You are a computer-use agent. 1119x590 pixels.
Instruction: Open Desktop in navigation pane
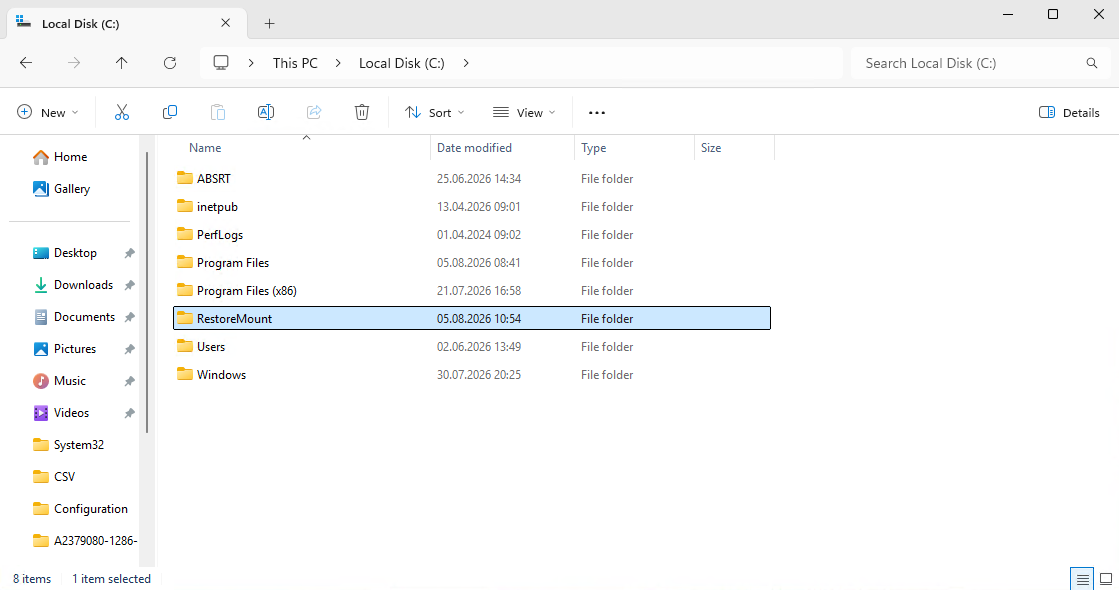[75, 253]
